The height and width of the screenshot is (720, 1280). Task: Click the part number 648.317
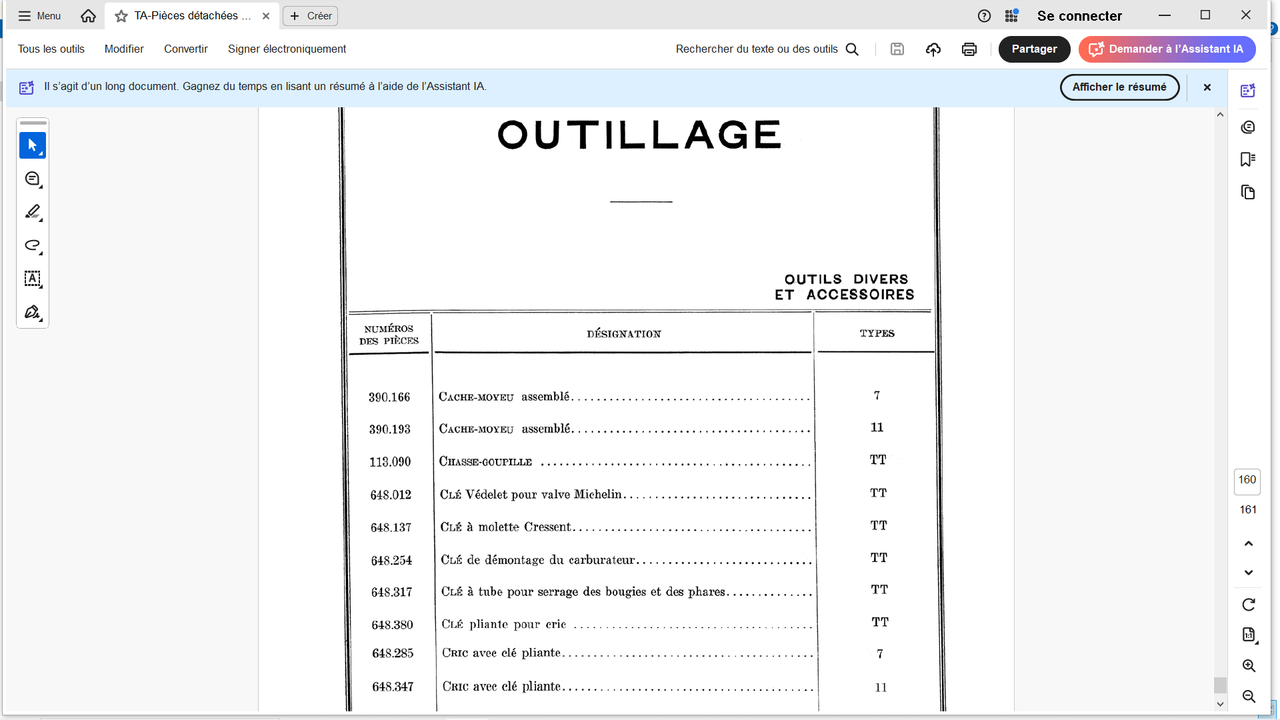391,592
